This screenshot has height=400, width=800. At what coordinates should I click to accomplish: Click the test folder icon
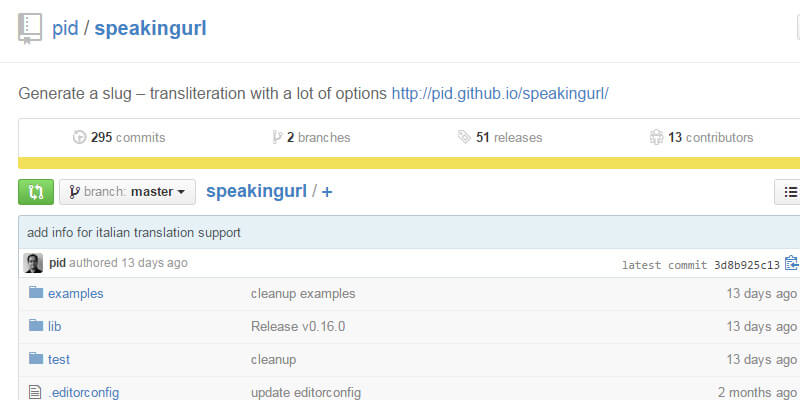pyautogui.click(x=37, y=359)
